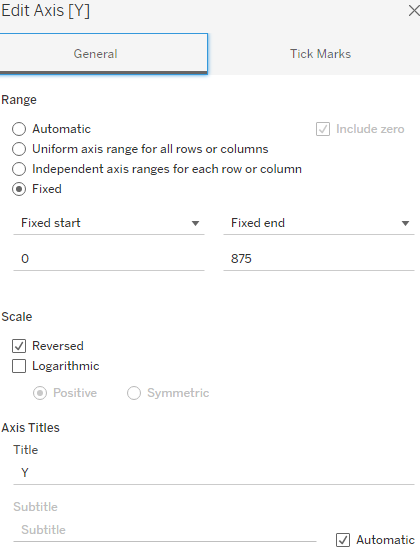Select the Automatic range option

(x=19, y=129)
